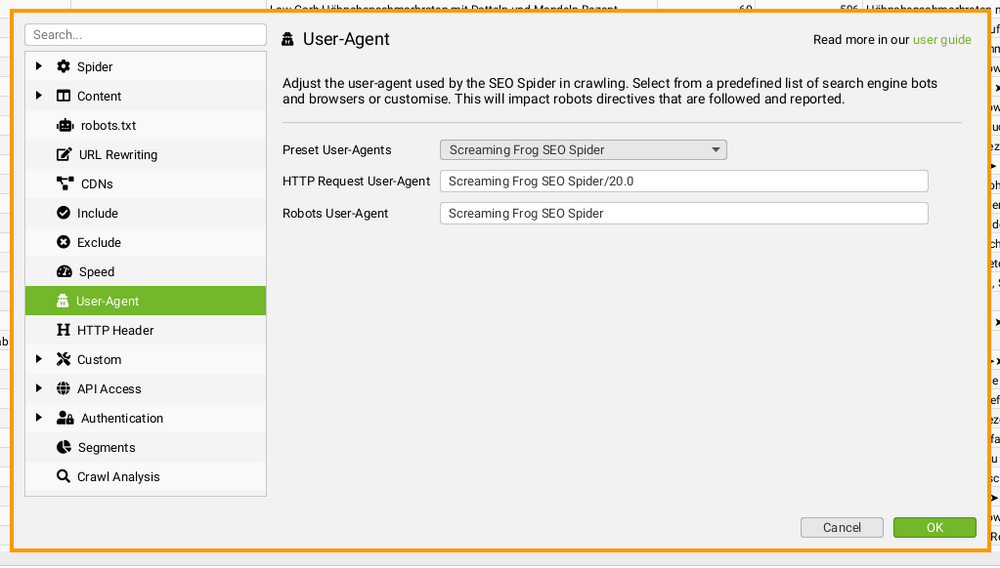
Task: Click the robots.txt robot icon
Action: (64, 126)
